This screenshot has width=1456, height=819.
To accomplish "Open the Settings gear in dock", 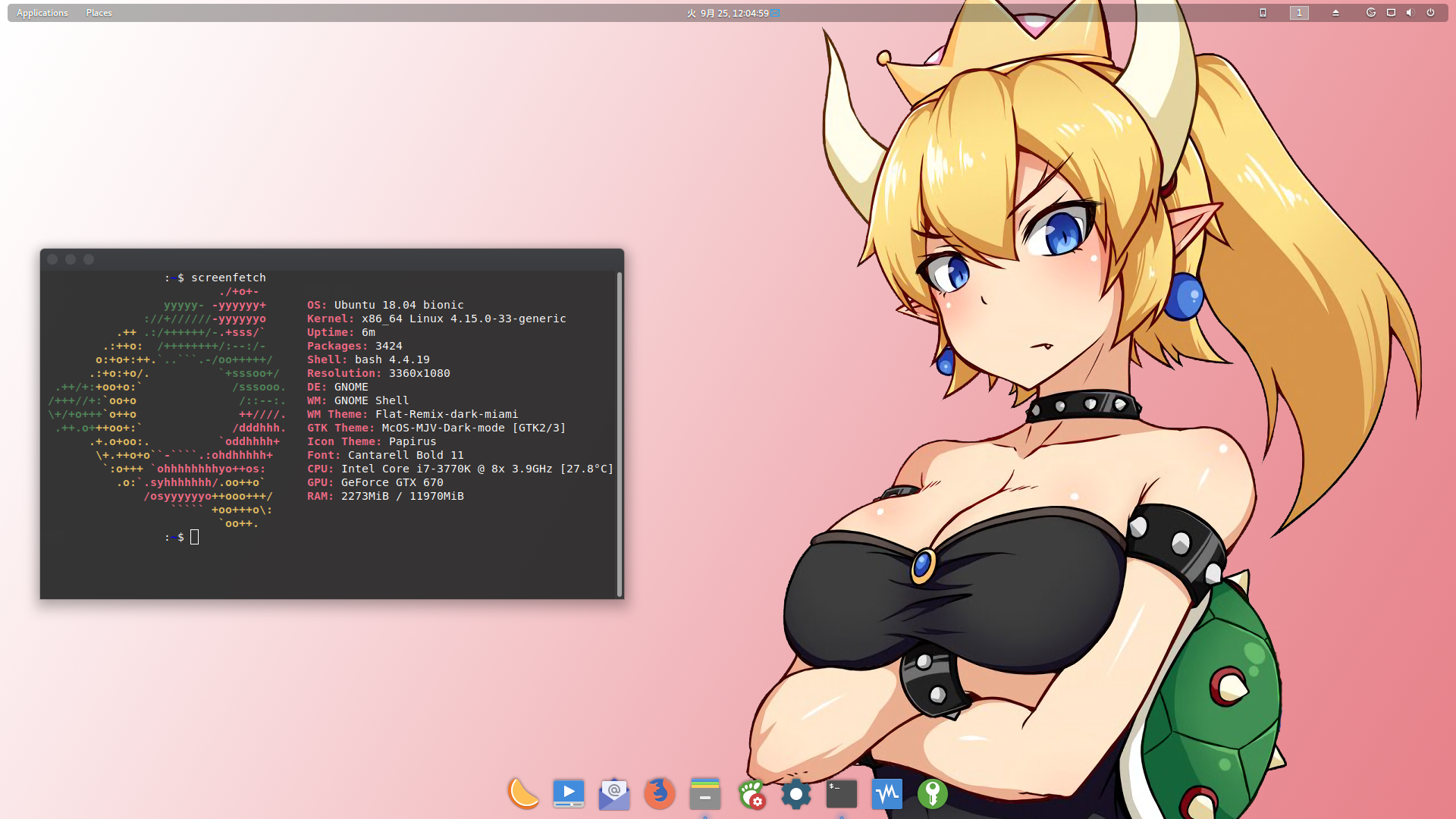I will coord(796,794).
